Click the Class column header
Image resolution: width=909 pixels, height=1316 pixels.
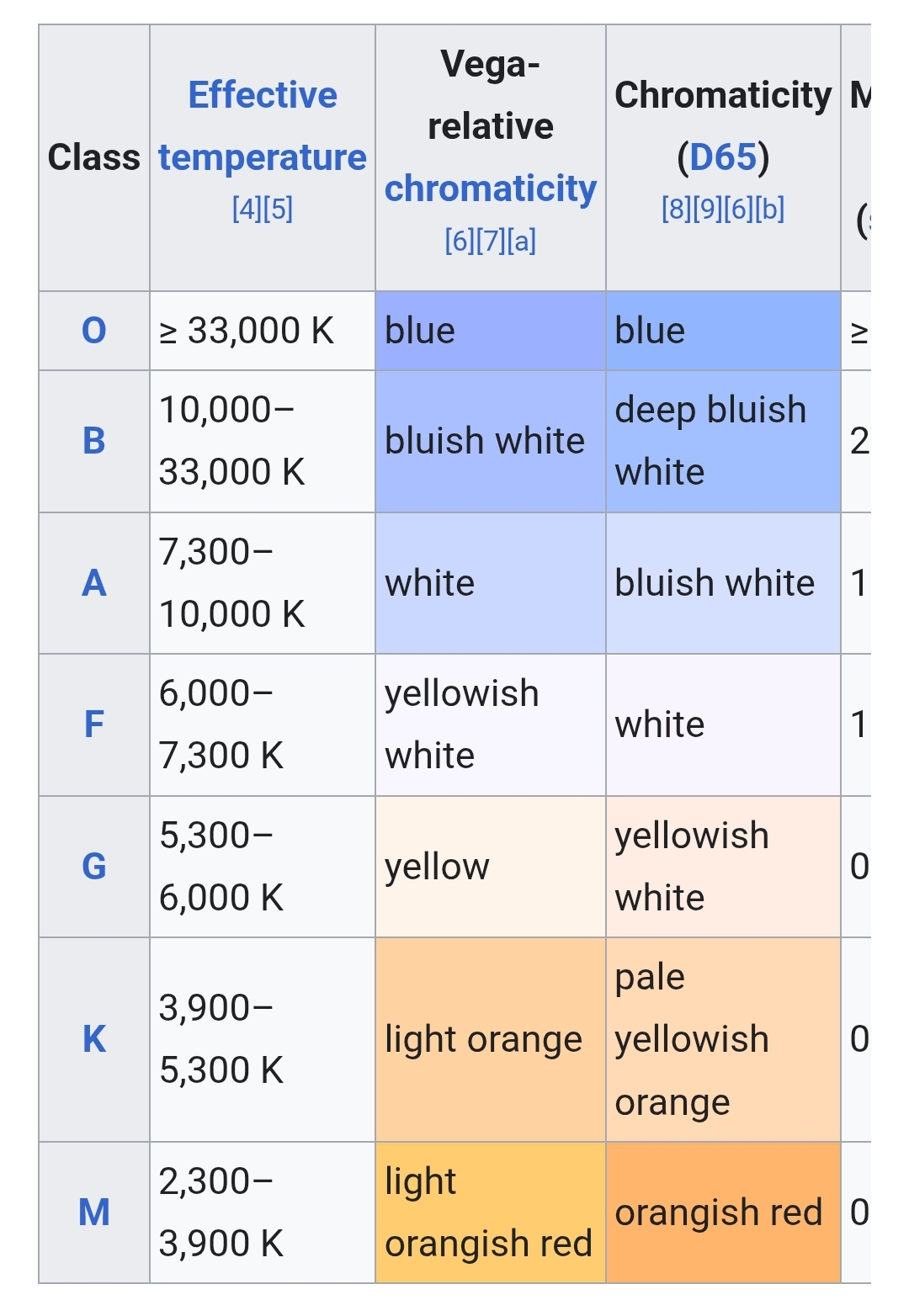click(94, 157)
